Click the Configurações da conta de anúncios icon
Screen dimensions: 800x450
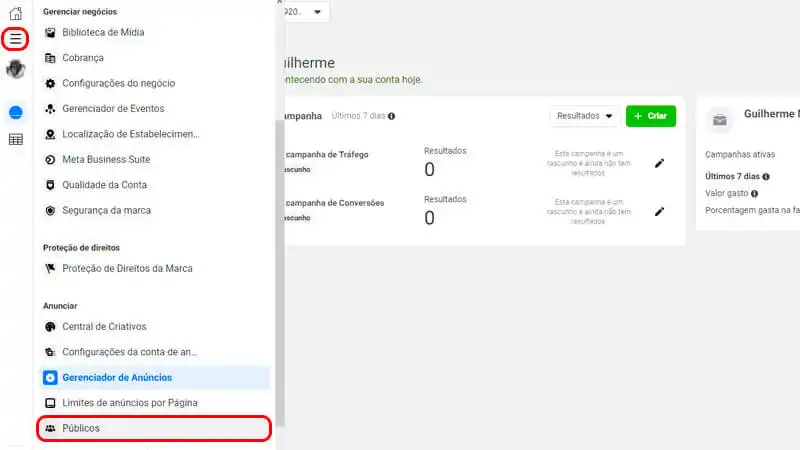50,352
